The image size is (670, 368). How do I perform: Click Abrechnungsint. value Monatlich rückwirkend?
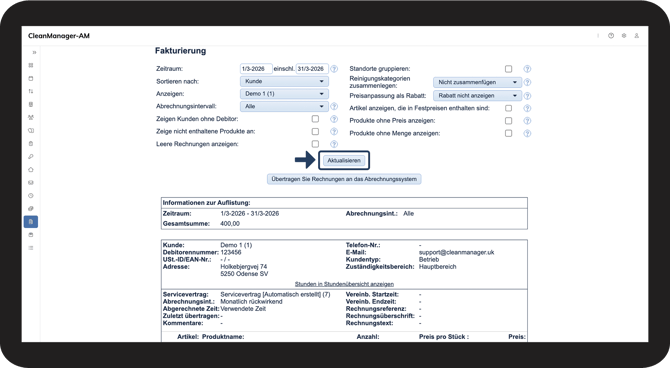click(251, 301)
